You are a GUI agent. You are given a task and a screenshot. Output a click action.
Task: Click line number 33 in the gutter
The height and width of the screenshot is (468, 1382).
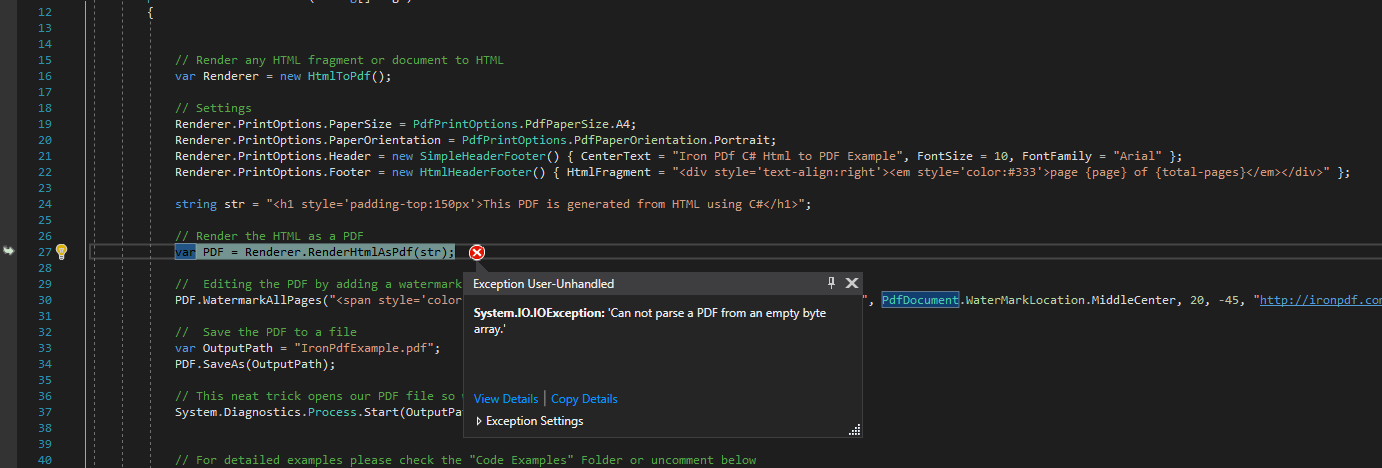pyautogui.click(x=43, y=348)
